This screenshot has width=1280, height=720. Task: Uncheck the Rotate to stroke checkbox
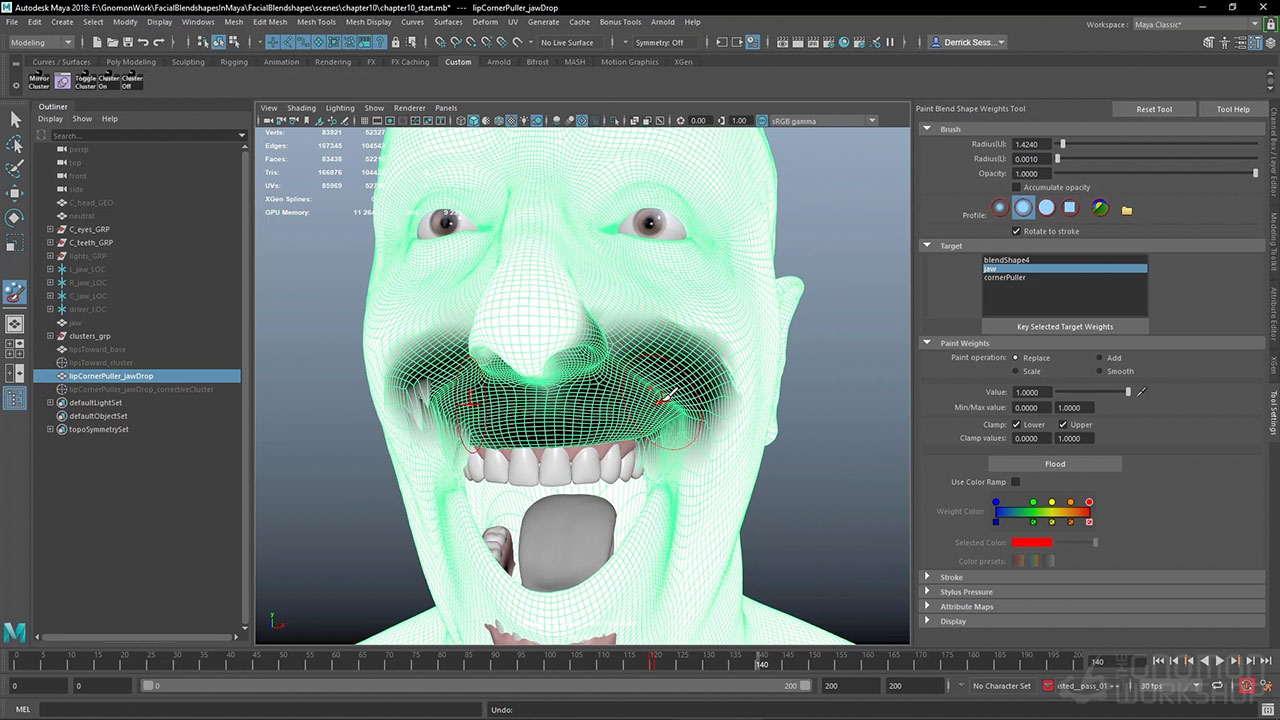pos(1017,231)
